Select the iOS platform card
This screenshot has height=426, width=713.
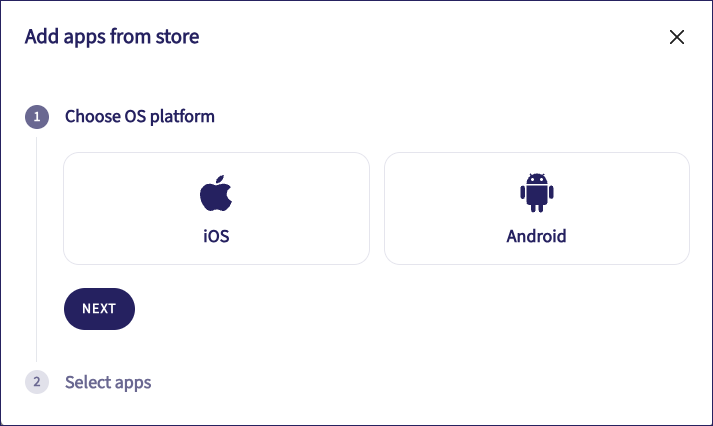click(x=216, y=208)
